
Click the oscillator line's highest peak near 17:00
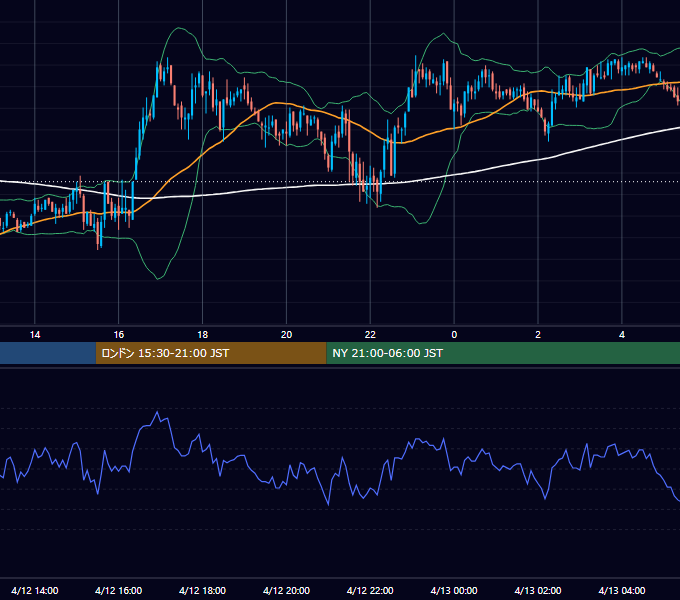tap(157, 412)
